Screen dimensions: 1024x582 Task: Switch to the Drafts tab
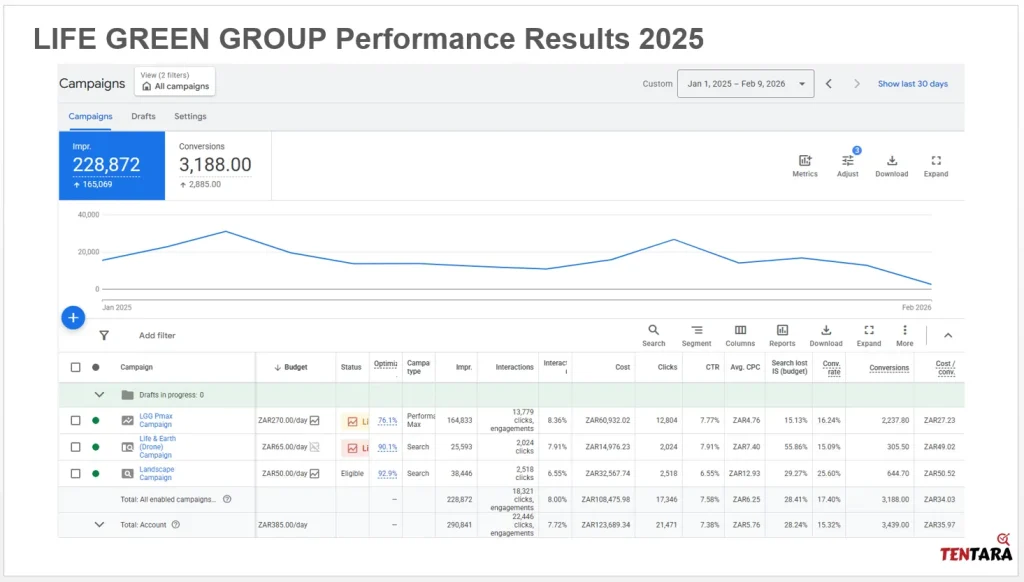[143, 117]
